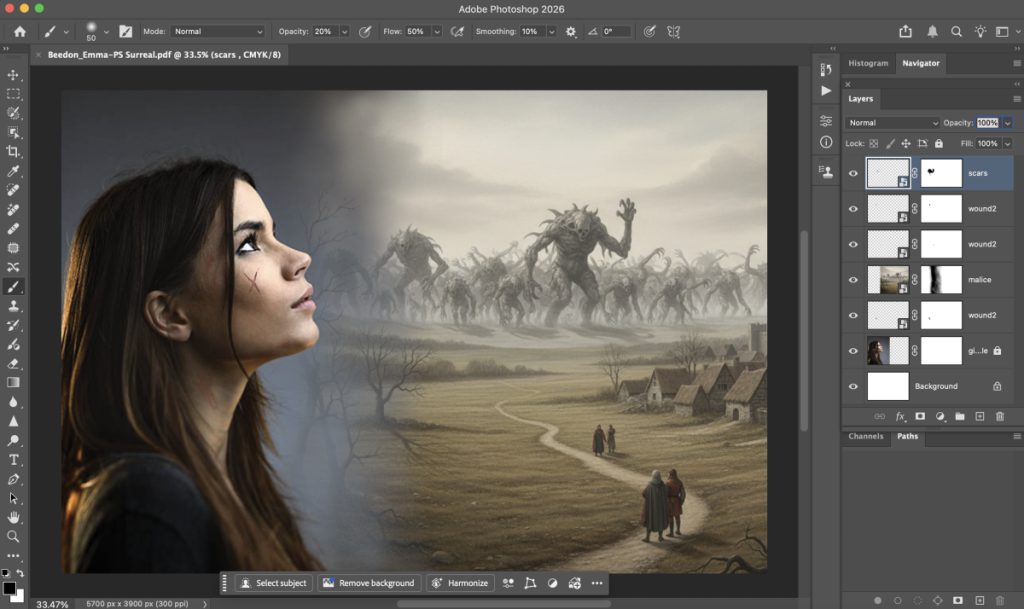The width and height of the screenshot is (1024, 609).
Task: Open the brush Mode dropdown
Action: (218, 32)
